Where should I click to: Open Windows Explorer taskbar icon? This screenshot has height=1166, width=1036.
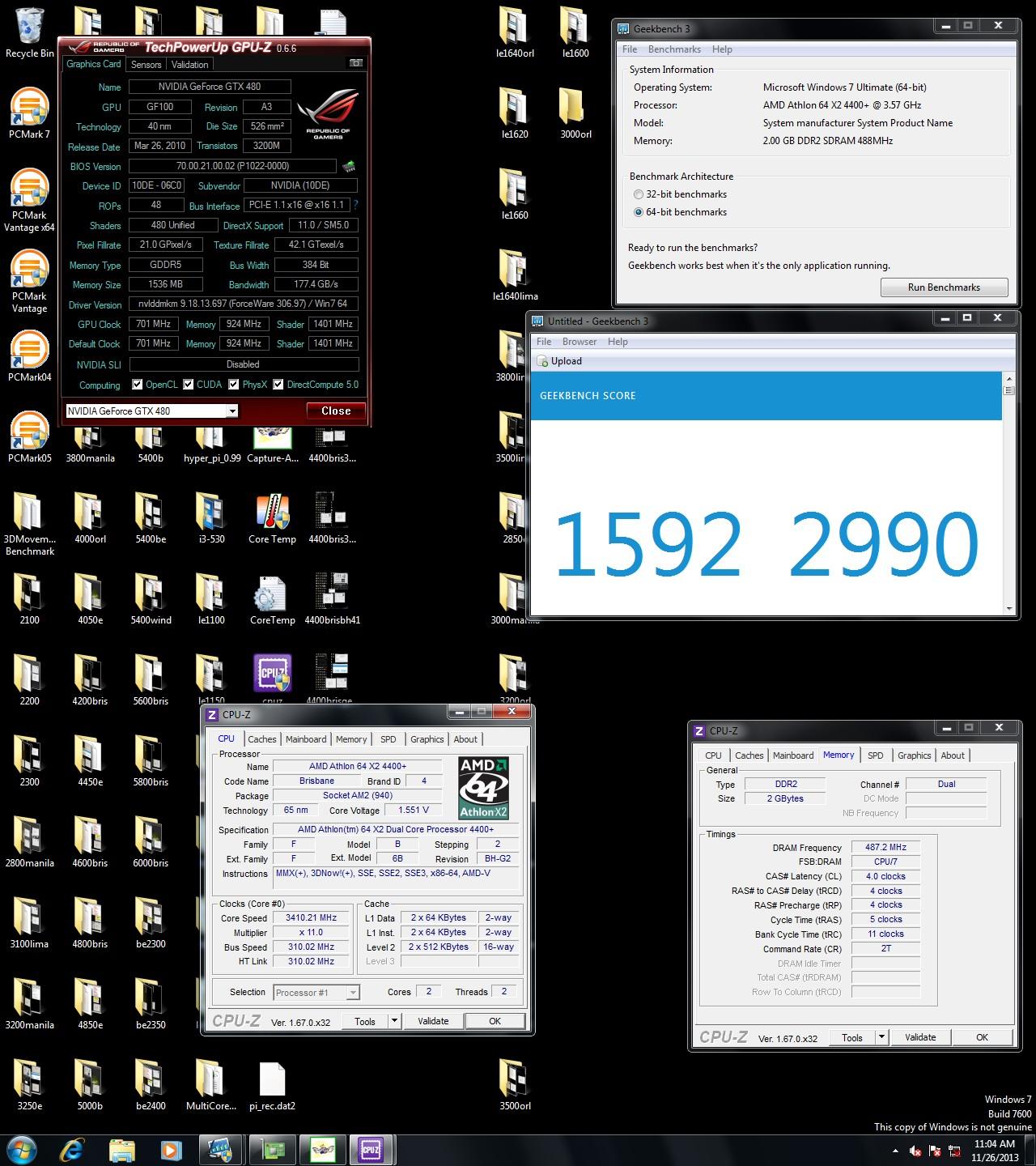(122, 1150)
